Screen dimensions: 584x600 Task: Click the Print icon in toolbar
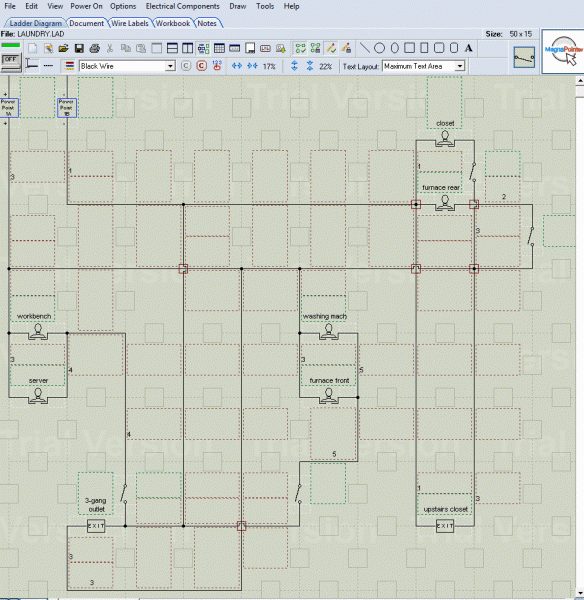95,49
